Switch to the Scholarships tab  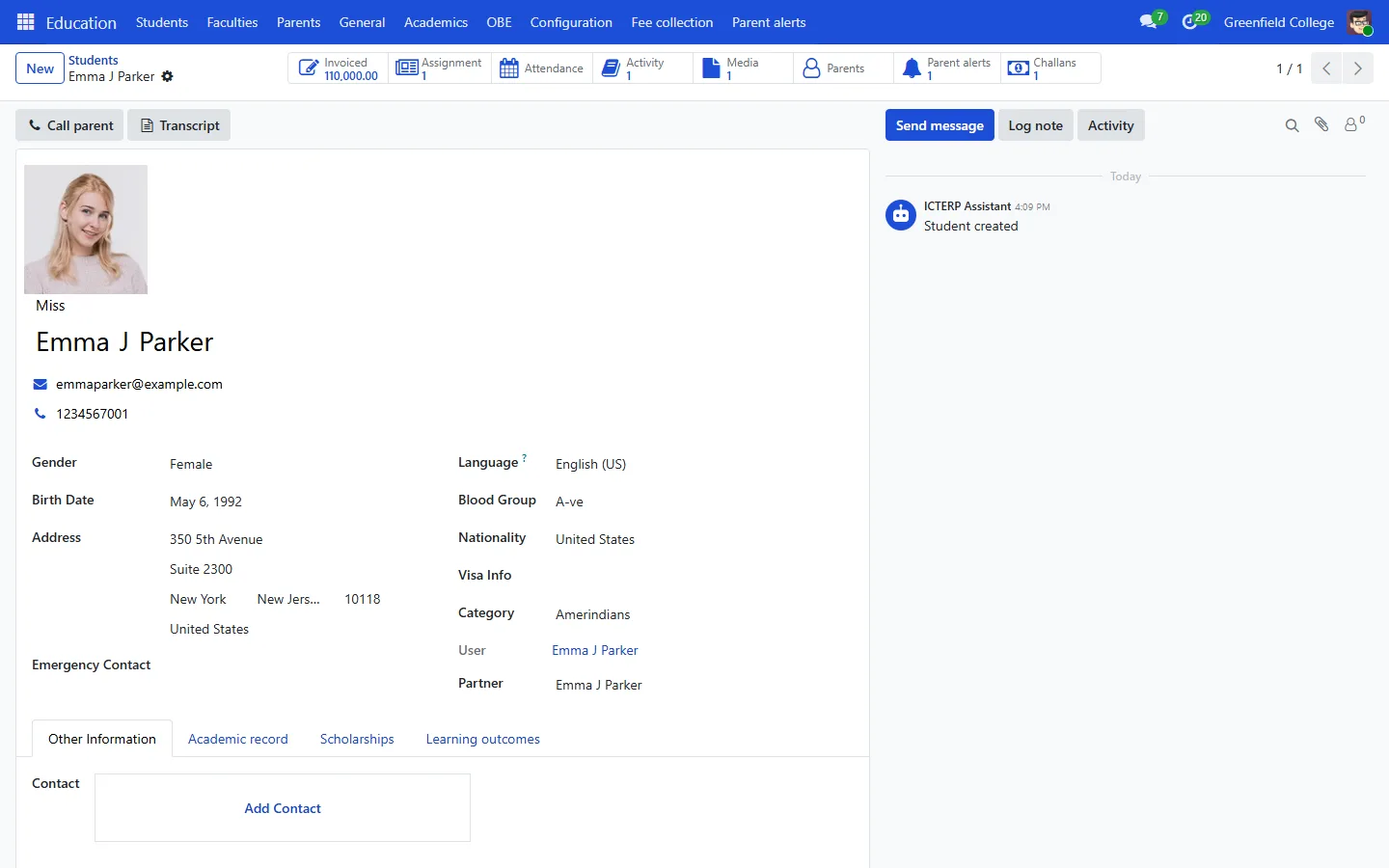point(357,739)
